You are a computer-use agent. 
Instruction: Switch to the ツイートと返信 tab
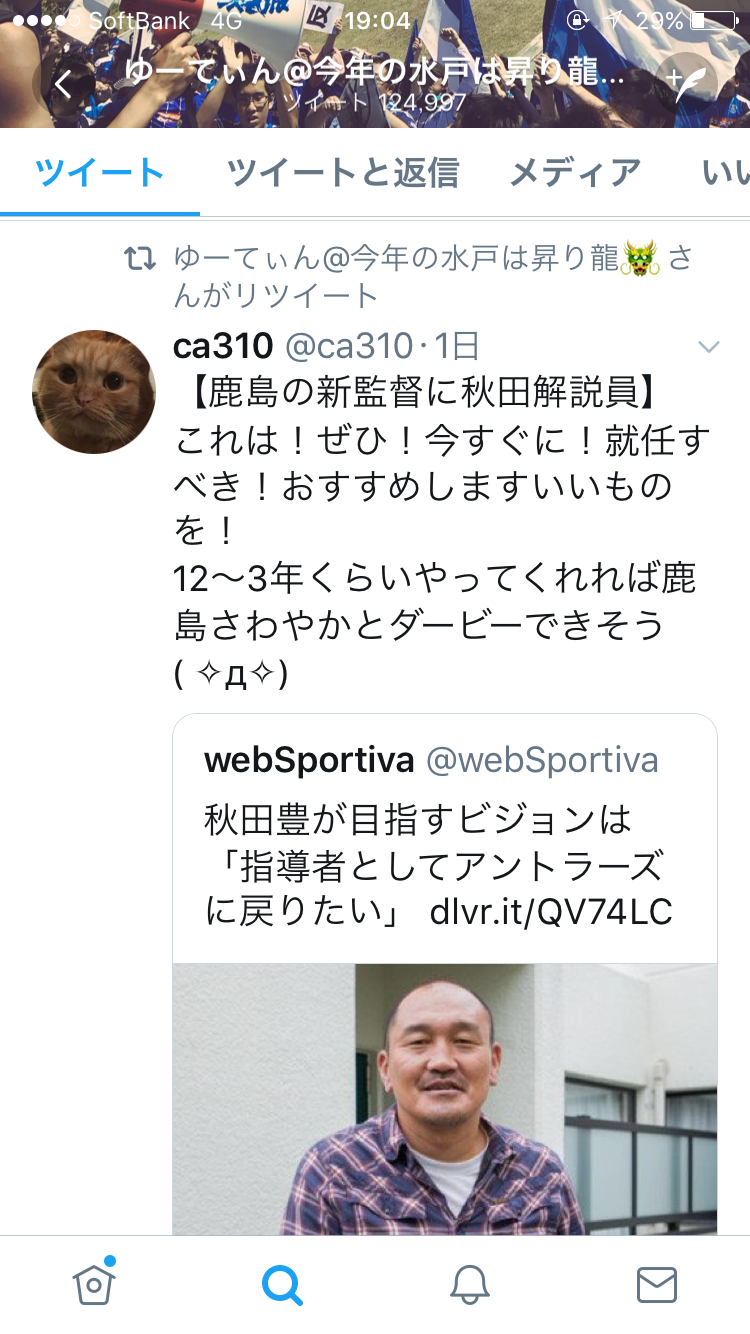pyautogui.click(x=343, y=173)
